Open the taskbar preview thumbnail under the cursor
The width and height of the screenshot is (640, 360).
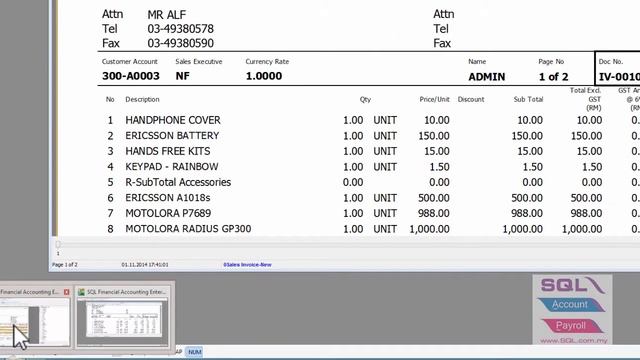point(35,322)
